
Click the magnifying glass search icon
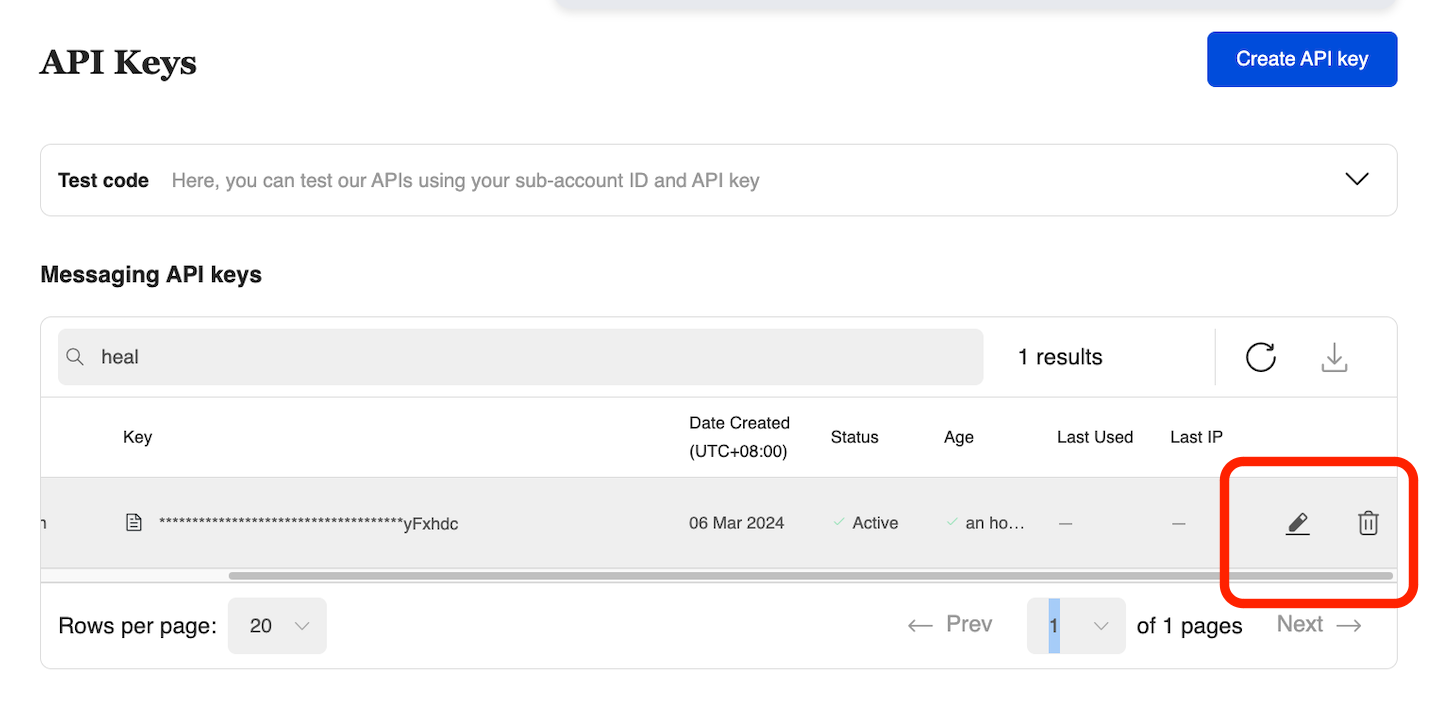[x=75, y=357]
